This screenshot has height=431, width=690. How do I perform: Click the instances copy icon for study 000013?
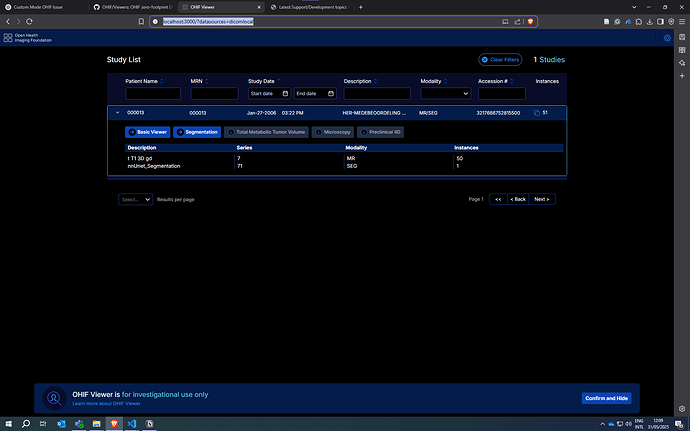click(x=537, y=113)
